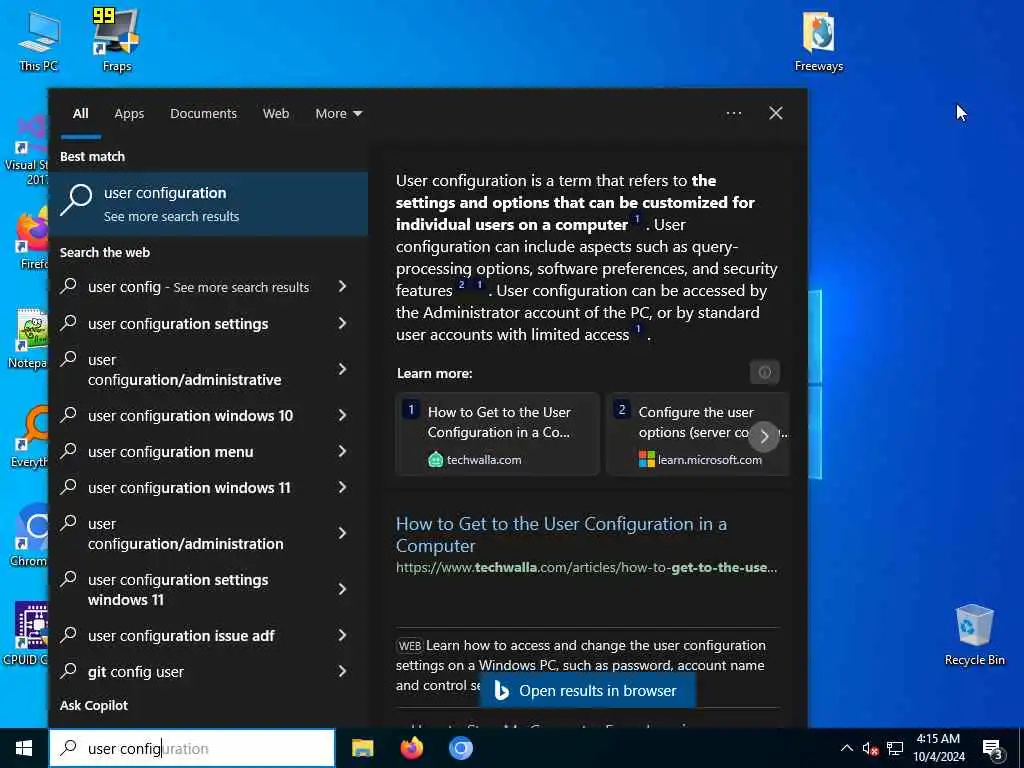
Task: Open the Action Center notifications icon
Action: (x=992, y=749)
